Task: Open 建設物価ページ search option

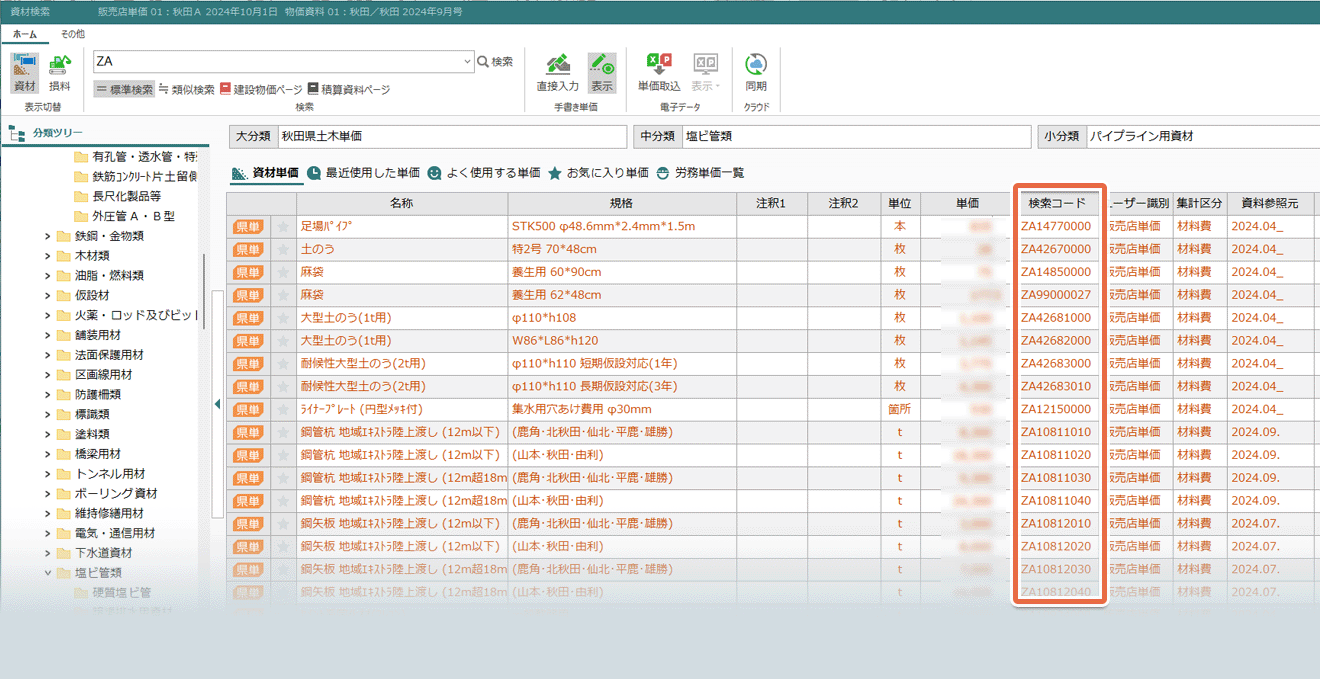Action: (x=260, y=89)
